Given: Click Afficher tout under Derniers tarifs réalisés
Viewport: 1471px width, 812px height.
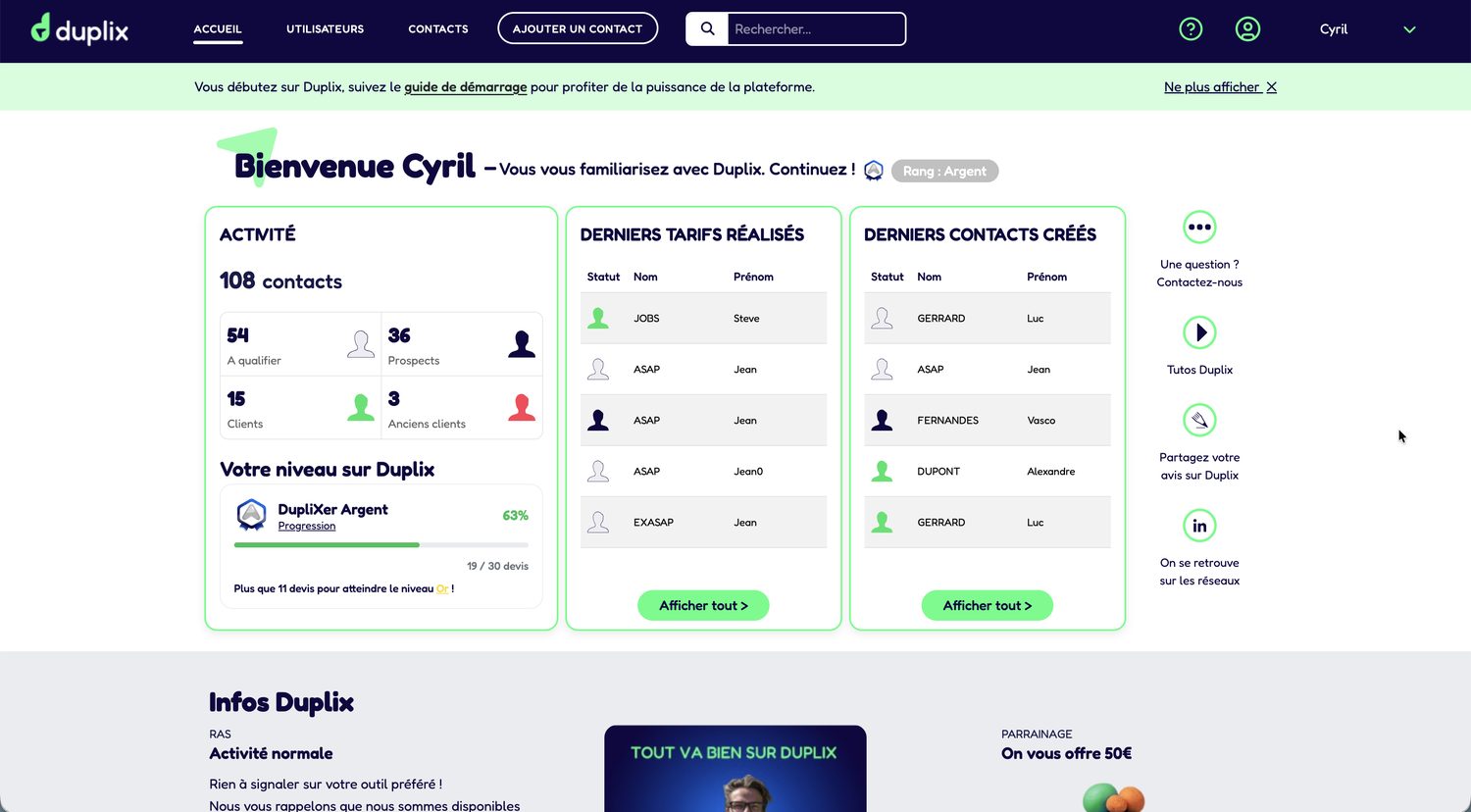Looking at the screenshot, I should click(703, 606).
